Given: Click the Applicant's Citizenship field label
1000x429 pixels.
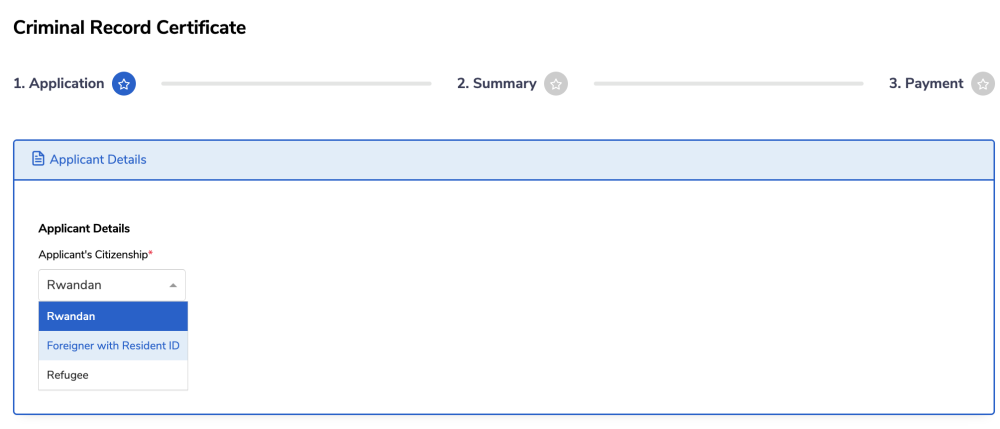Looking at the screenshot, I should (x=92, y=254).
